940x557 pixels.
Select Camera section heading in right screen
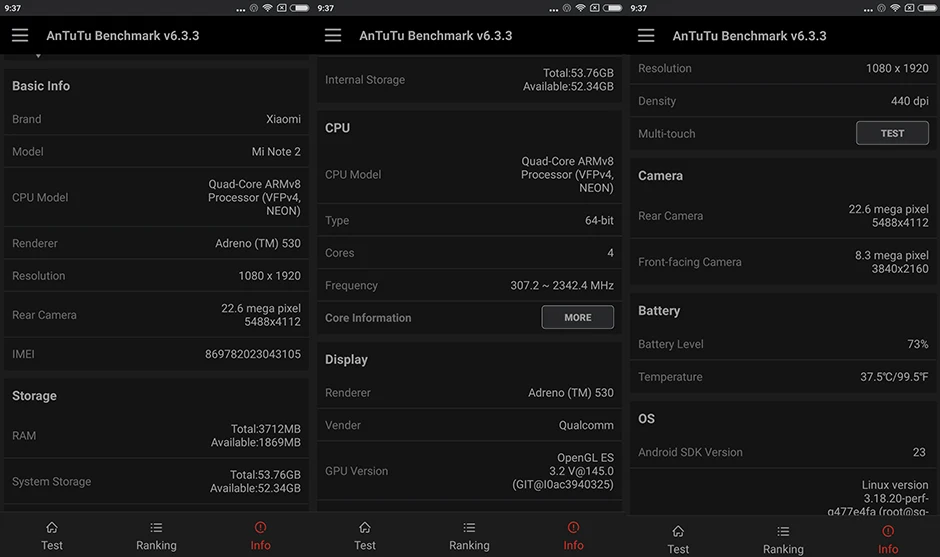click(660, 176)
